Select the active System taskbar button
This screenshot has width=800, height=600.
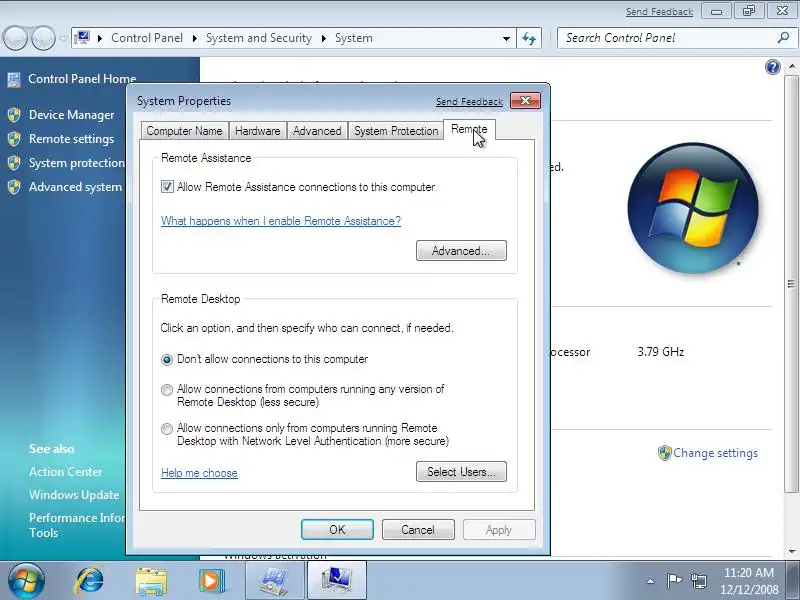click(336, 581)
